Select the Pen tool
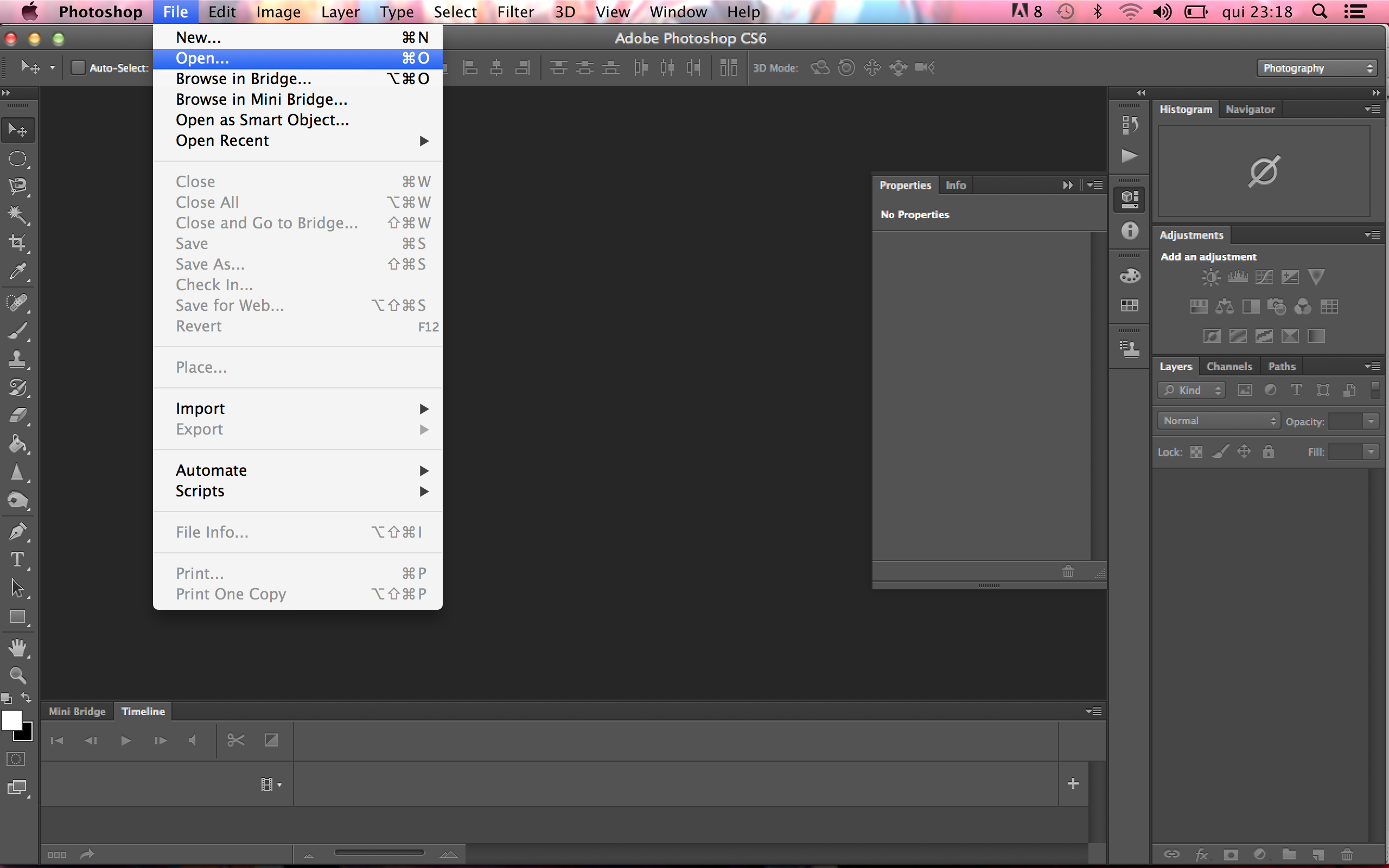1389x868 pixels. point(17,532)
